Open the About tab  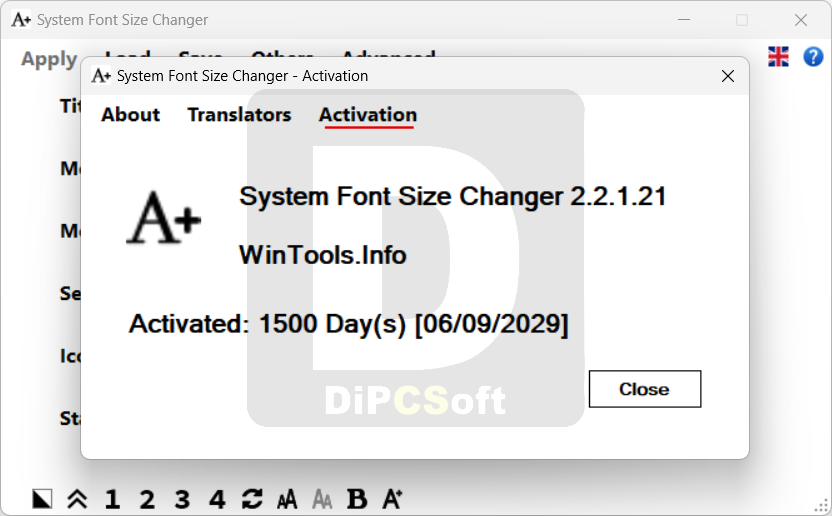(131, 115)
